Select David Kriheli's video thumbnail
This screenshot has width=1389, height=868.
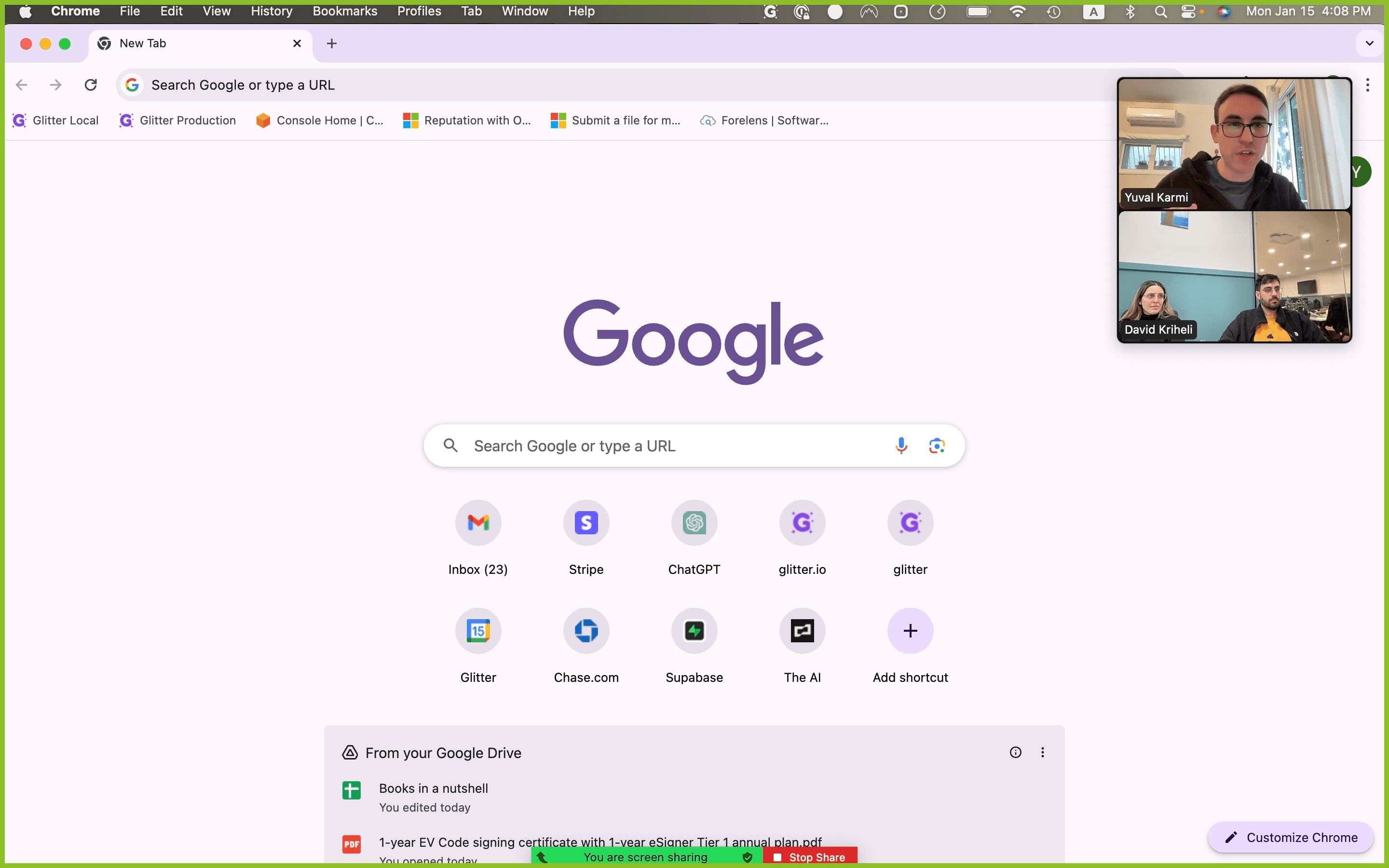[x=1234, y=276]
